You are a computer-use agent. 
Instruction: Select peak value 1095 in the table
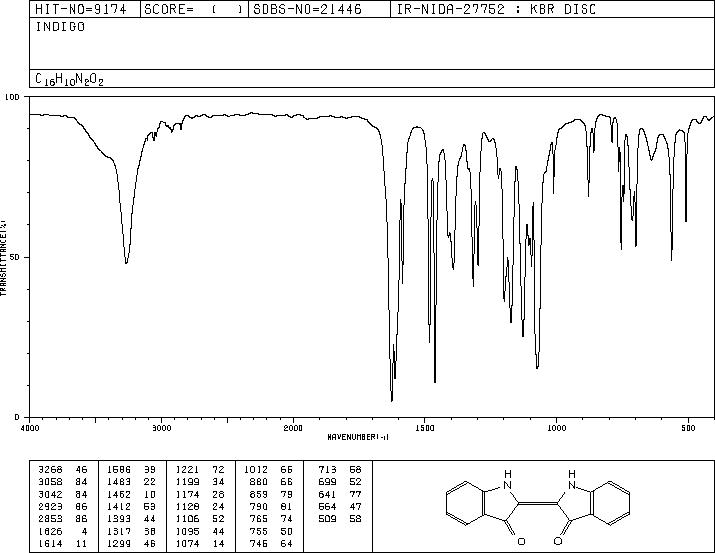coord(187,531)
